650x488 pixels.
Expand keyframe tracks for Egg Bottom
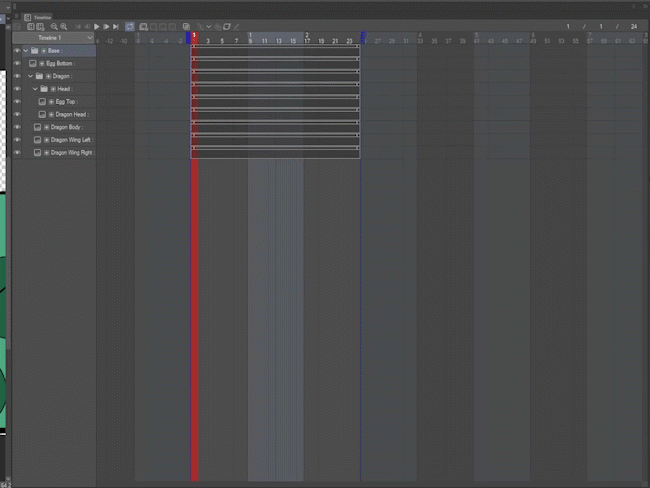pyautogui.click(x=42, y=63)
